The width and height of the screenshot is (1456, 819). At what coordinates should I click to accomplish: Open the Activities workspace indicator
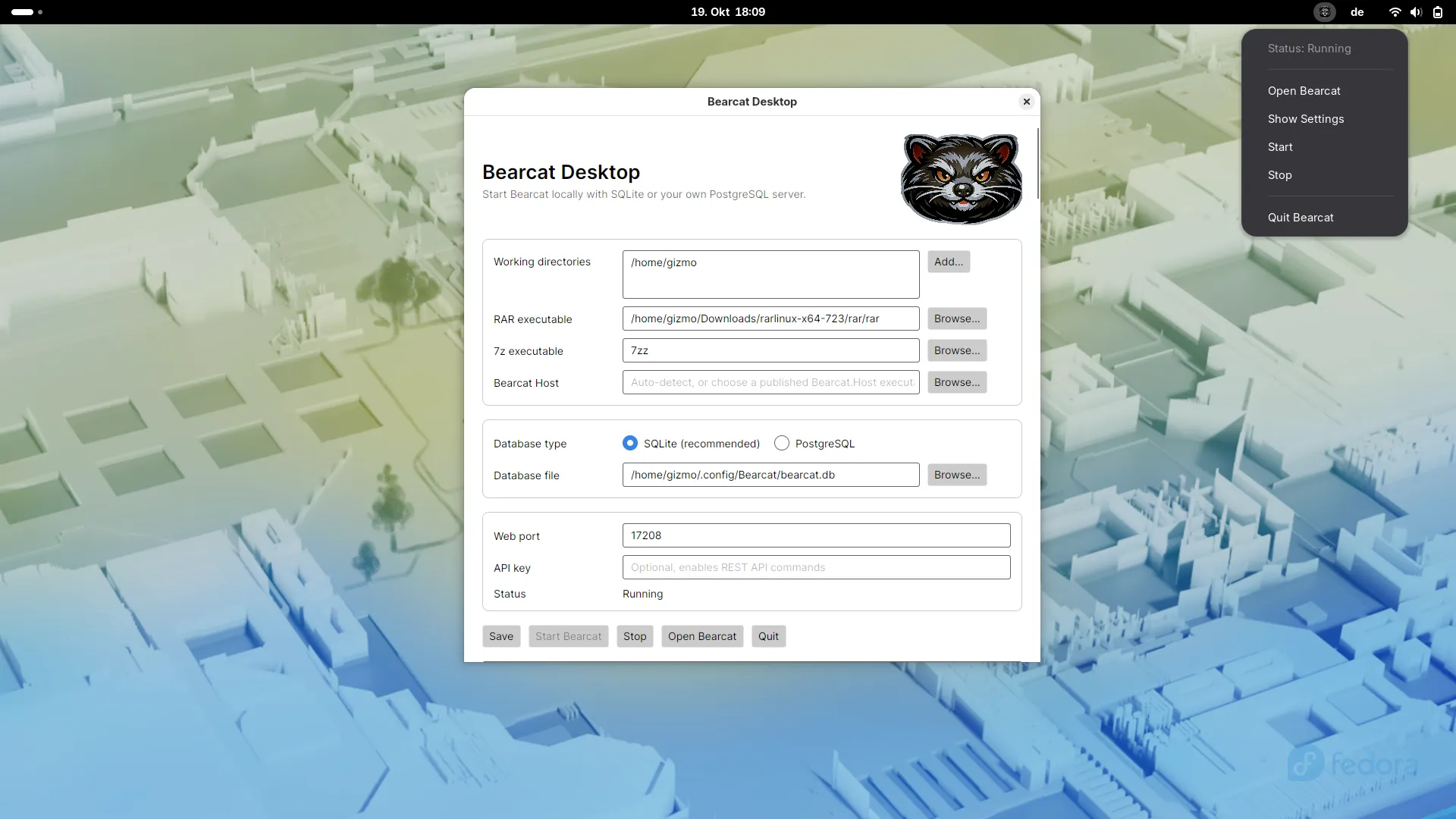(27, 12)
